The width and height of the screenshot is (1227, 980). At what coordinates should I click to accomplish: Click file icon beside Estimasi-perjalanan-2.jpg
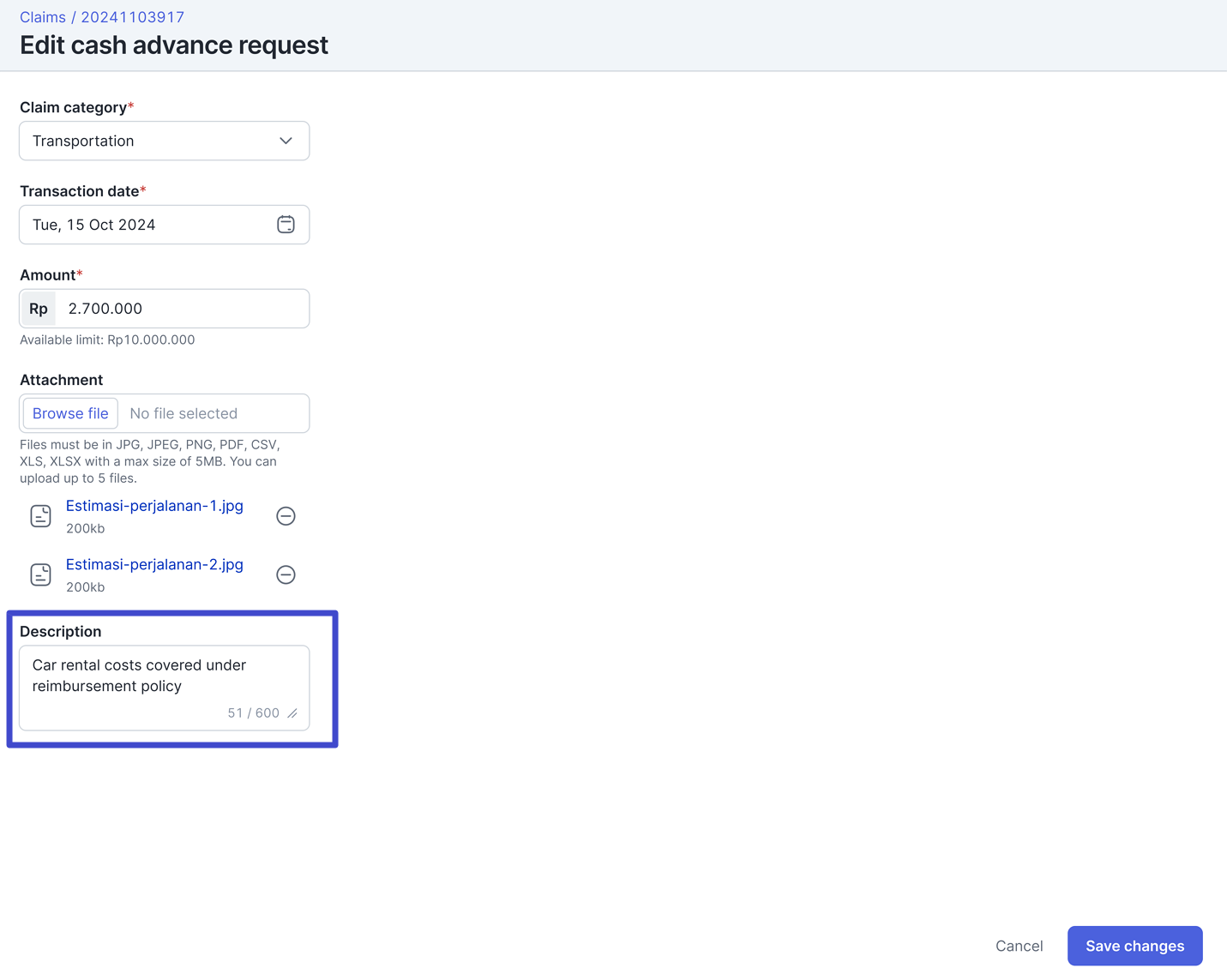41,574
